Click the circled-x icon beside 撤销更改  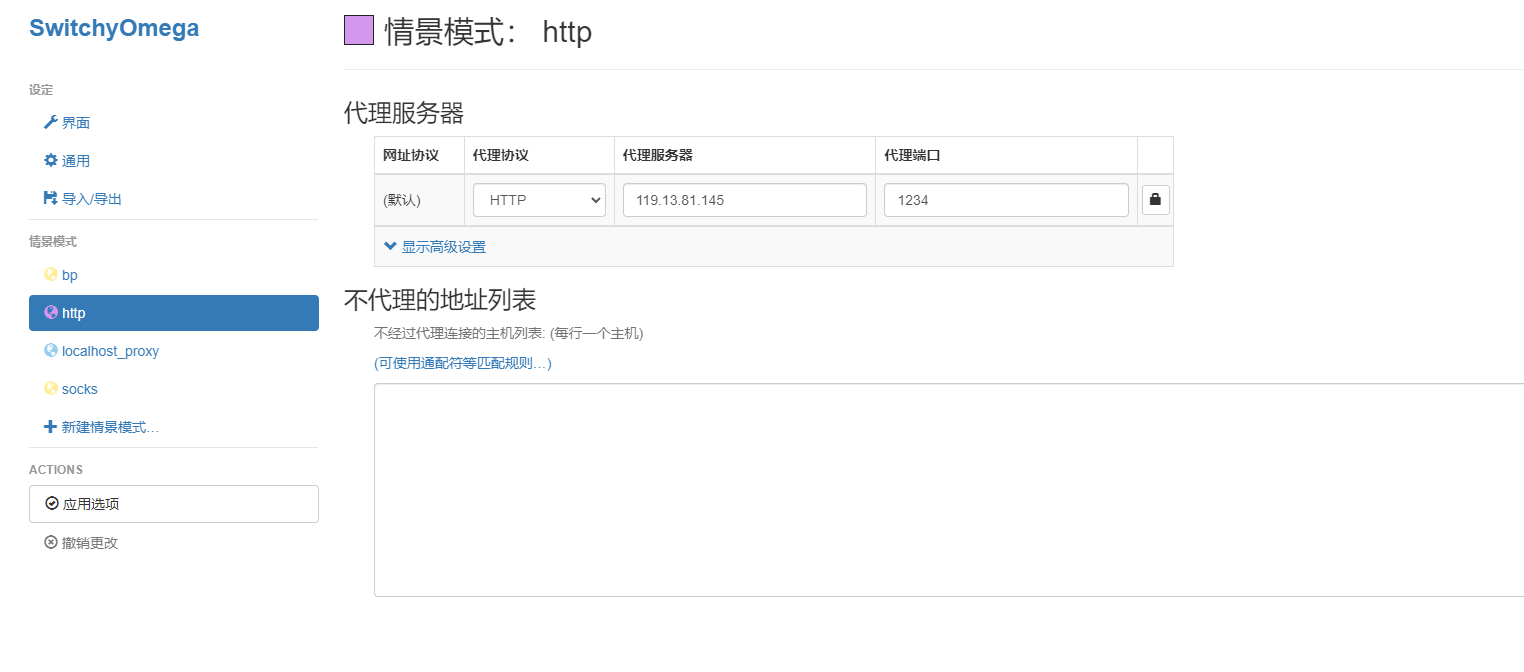tap(51, 542)
